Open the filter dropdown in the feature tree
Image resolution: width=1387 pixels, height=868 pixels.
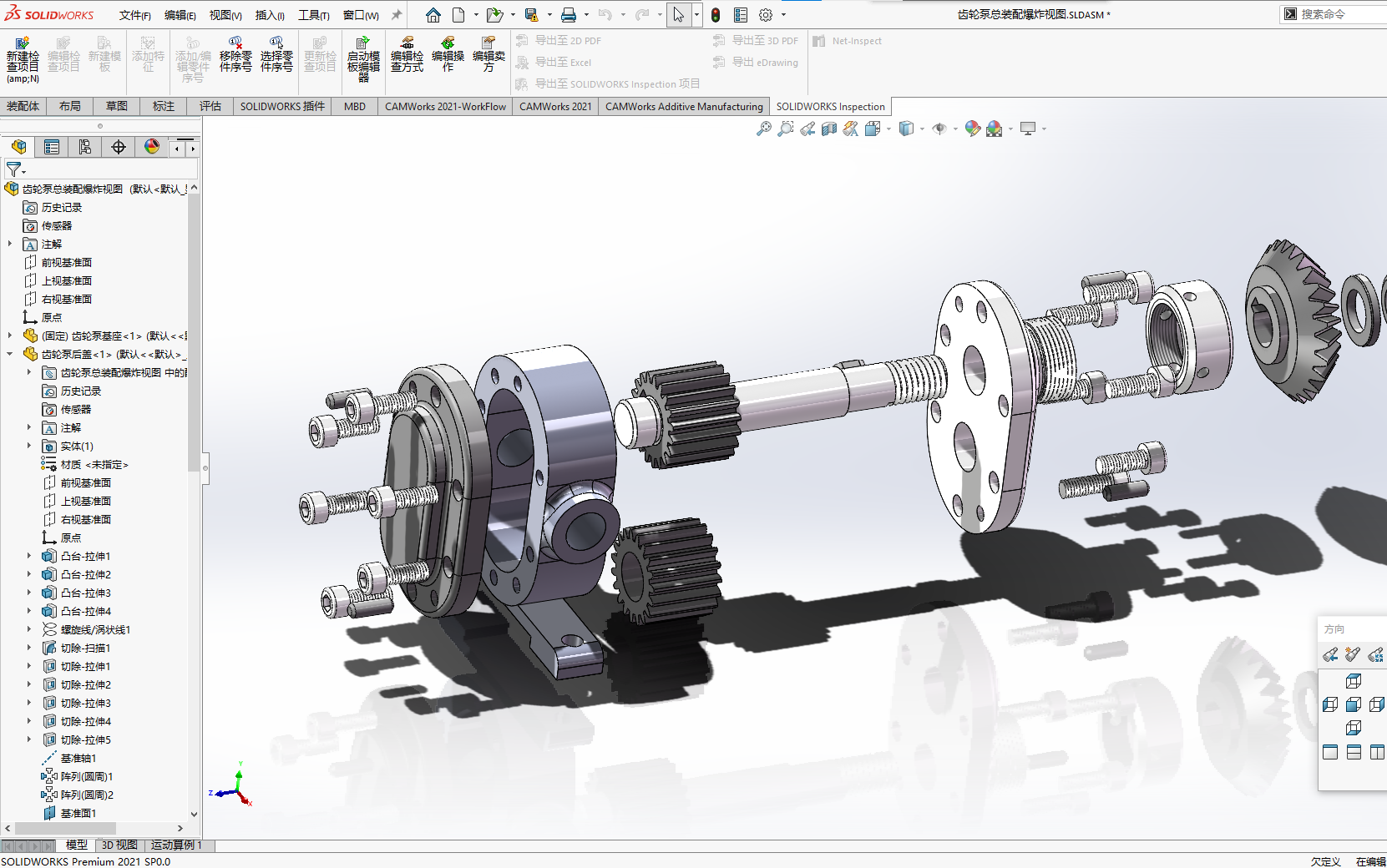[23, 169]
